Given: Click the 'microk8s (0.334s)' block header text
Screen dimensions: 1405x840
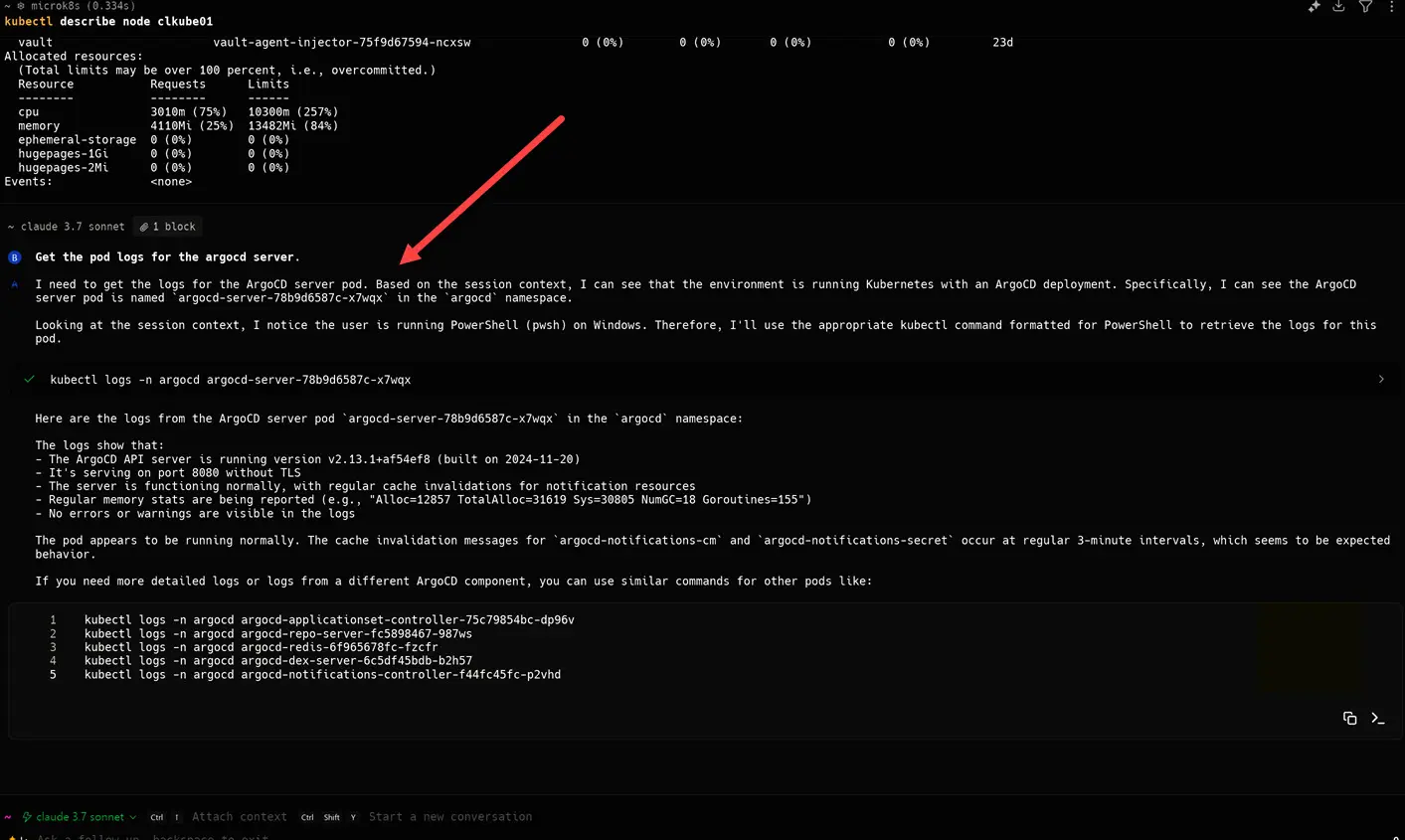Looking at the screenshot, I should (x=83, y=6).
